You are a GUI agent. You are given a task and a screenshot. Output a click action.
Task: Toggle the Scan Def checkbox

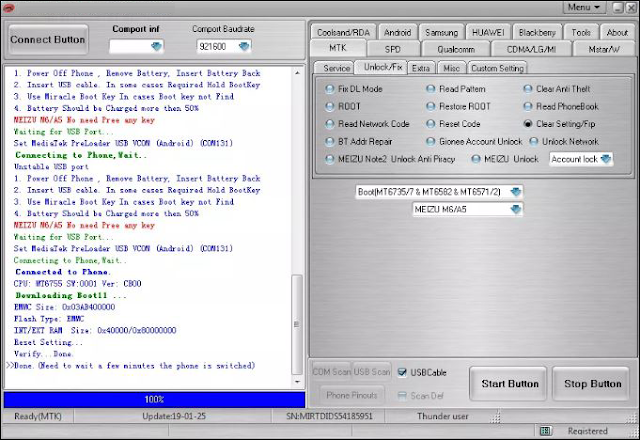[x=402, y=396]
